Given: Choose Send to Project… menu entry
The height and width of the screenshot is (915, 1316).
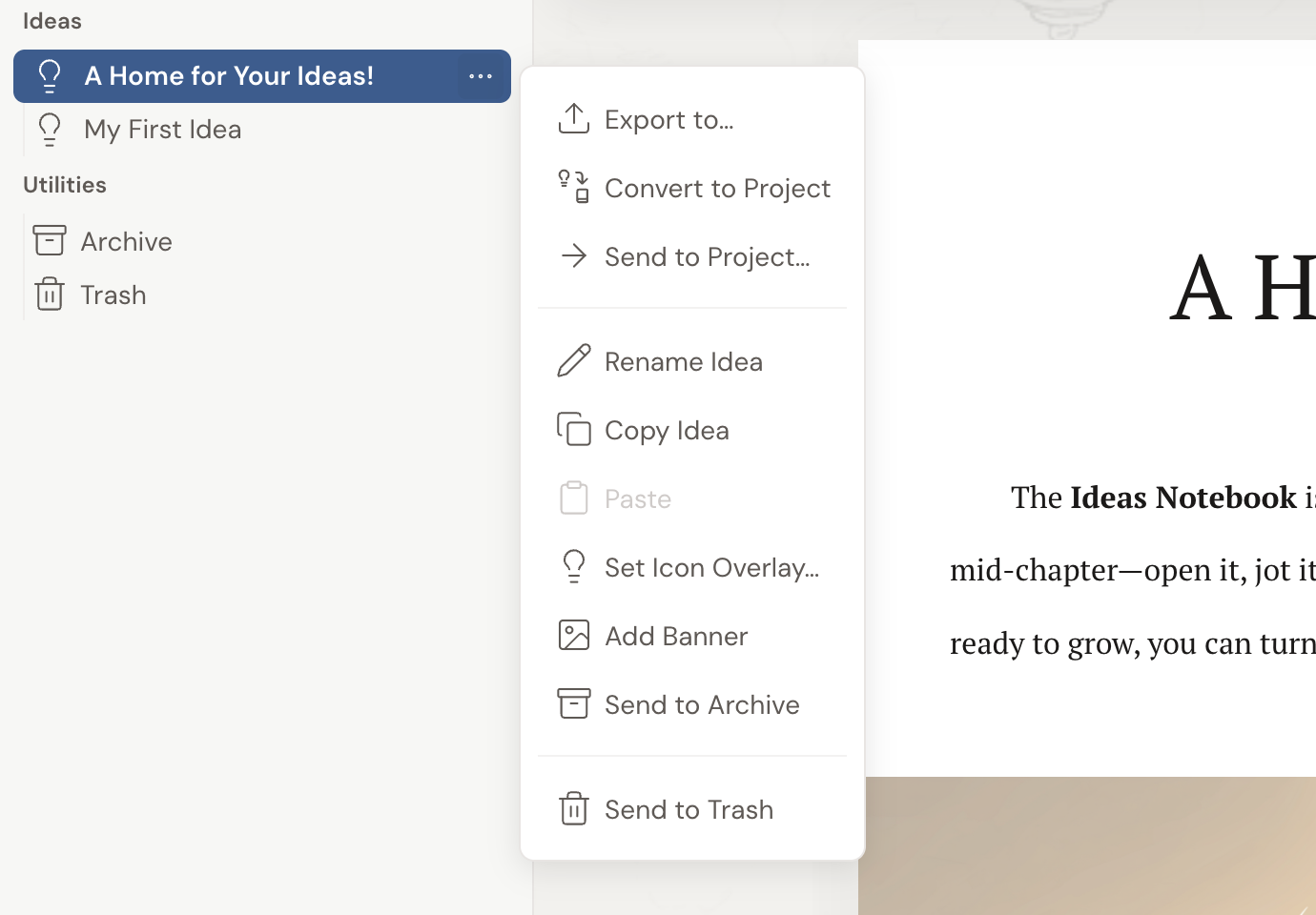Looking at the screenshot, I should 692,256.
